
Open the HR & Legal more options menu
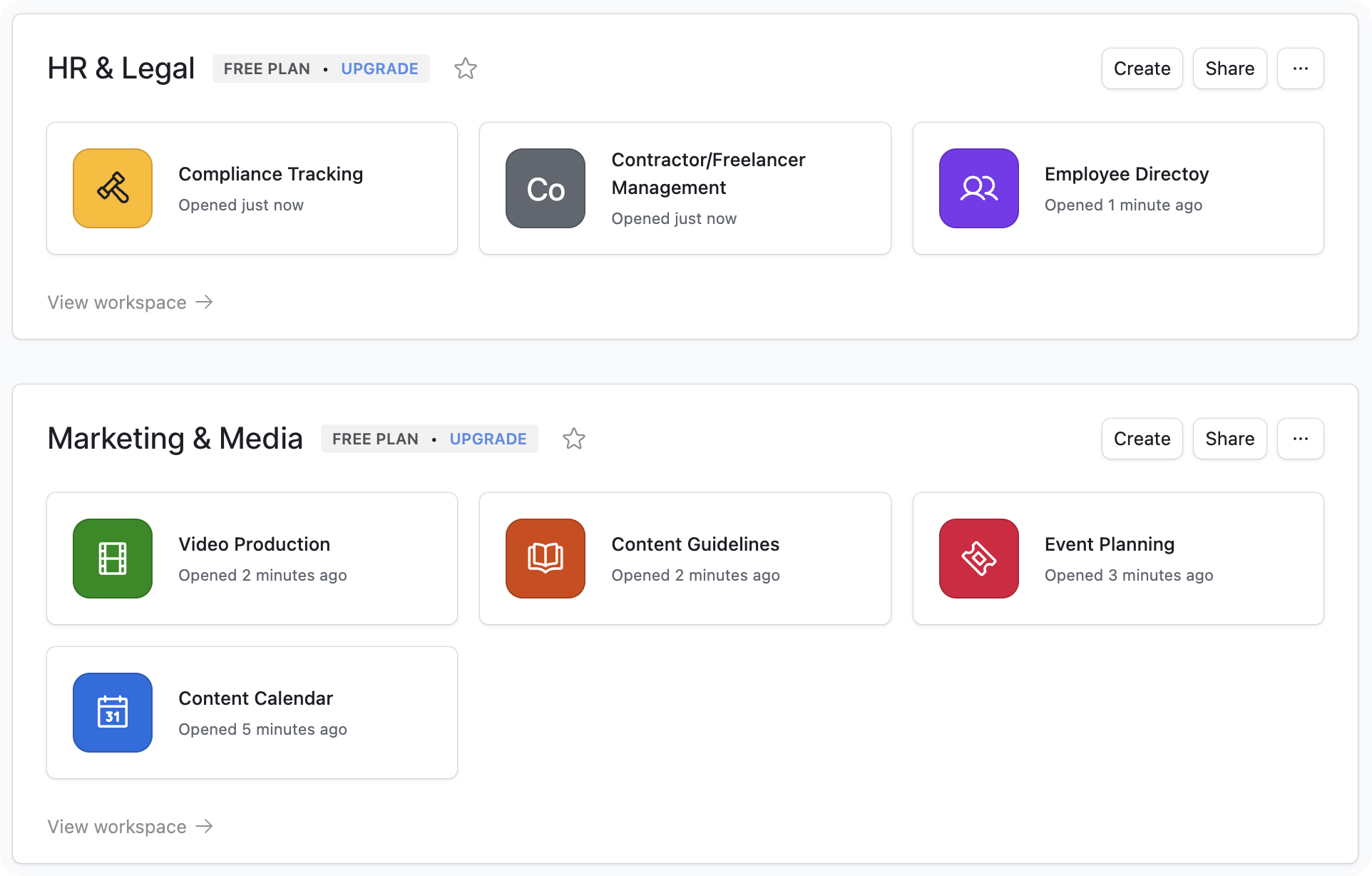pyautogui.click(x=1300, y=68)
